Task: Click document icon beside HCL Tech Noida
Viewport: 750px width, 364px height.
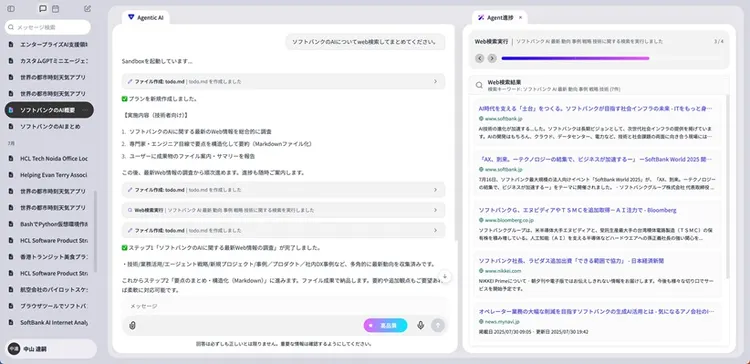Action: coord(11,158)
